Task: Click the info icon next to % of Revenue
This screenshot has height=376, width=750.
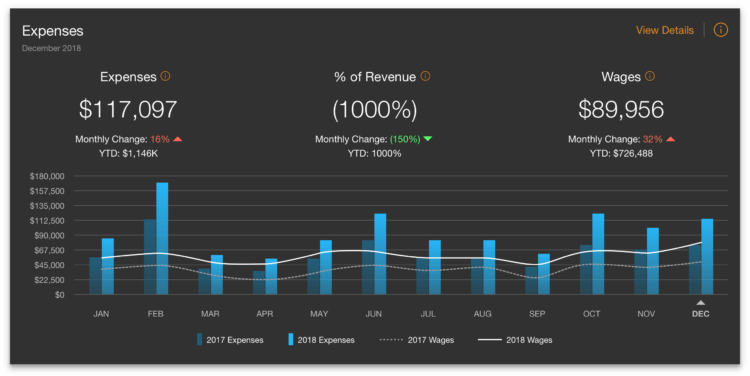Action: (425, 76)
